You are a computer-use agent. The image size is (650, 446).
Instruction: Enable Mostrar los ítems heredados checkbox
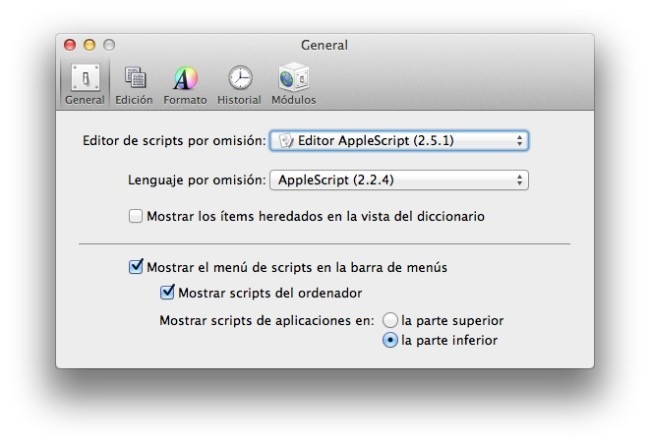click(x=136, y=216)
